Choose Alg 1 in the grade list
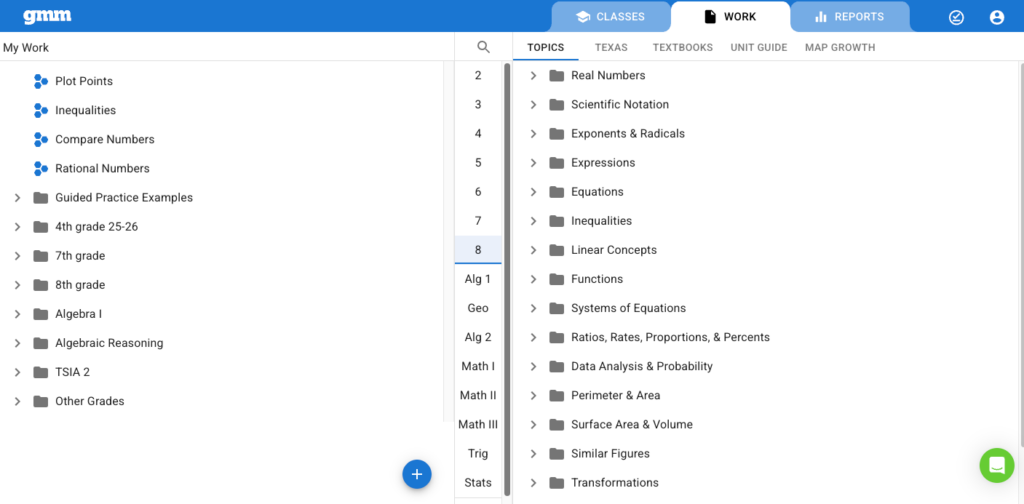The width and height of the screenshot is (1024, 504). tap(478, 279)
